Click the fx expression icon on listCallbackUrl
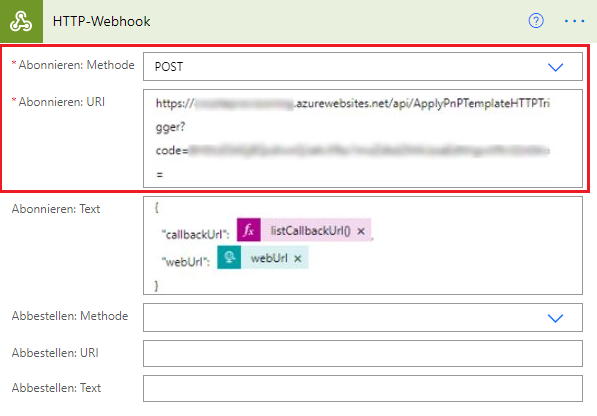 (x=249, y=230)
